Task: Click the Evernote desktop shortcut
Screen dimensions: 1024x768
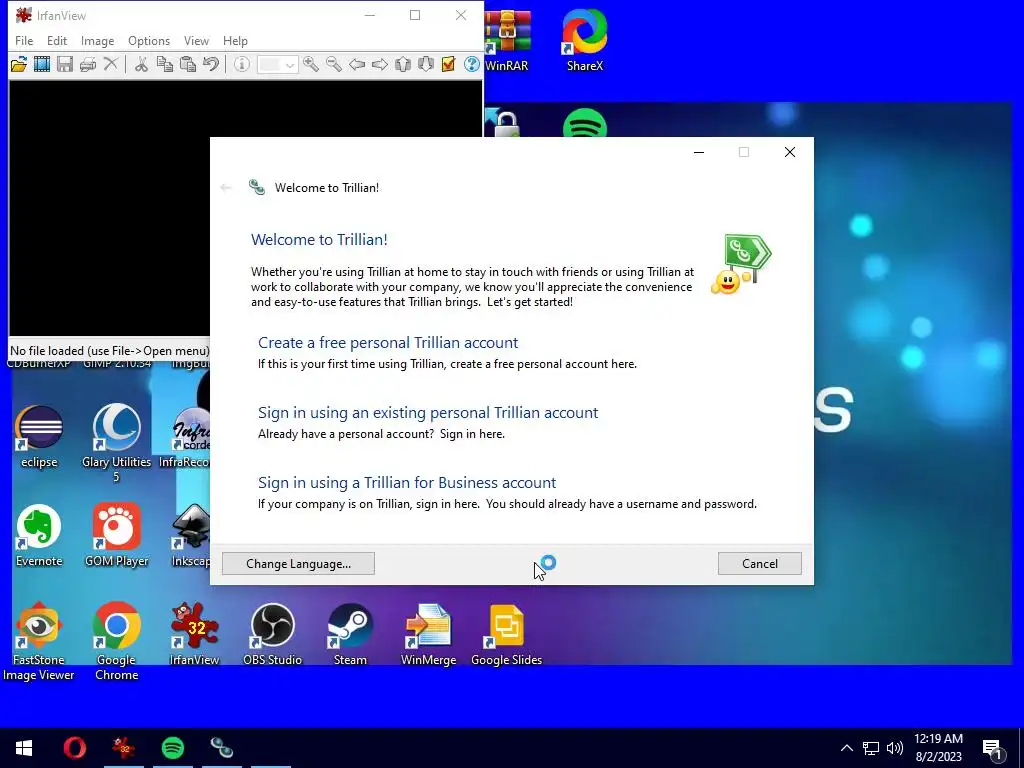Action: (39, 536)
